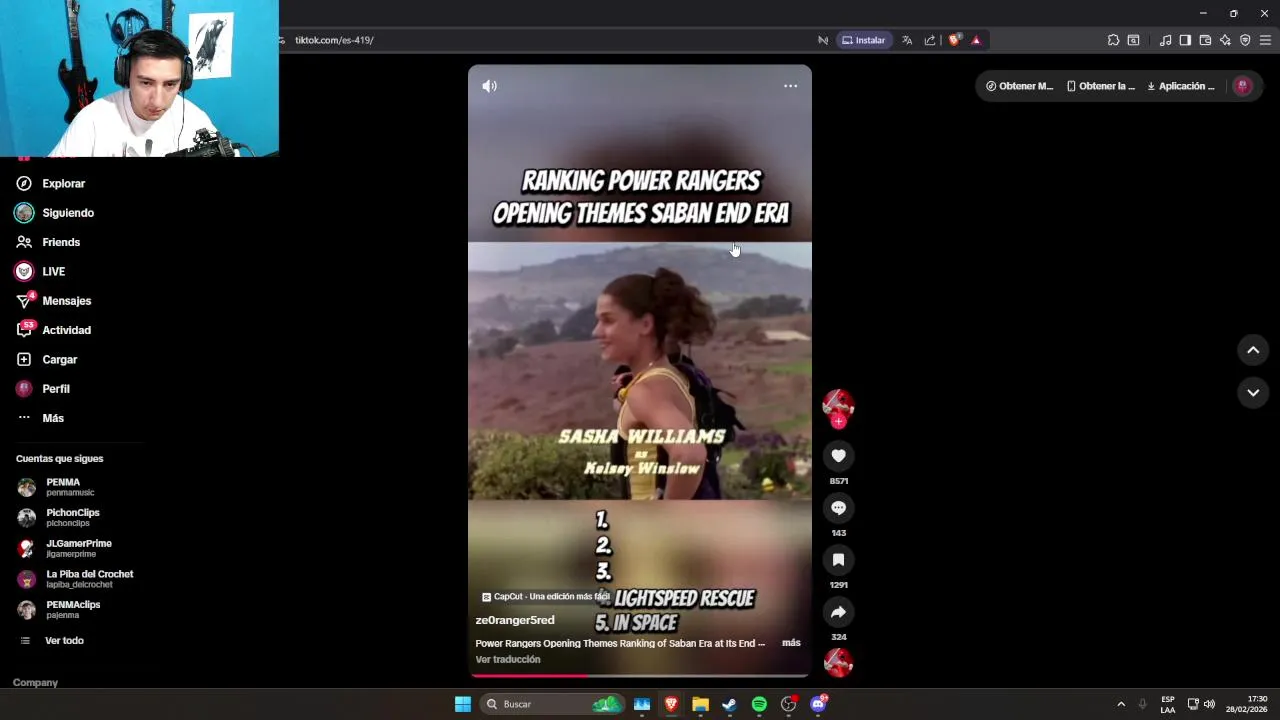1280x720 pixels.
Task: Open the profile avatar in the top right
Action: click(x=1243, y=86)
